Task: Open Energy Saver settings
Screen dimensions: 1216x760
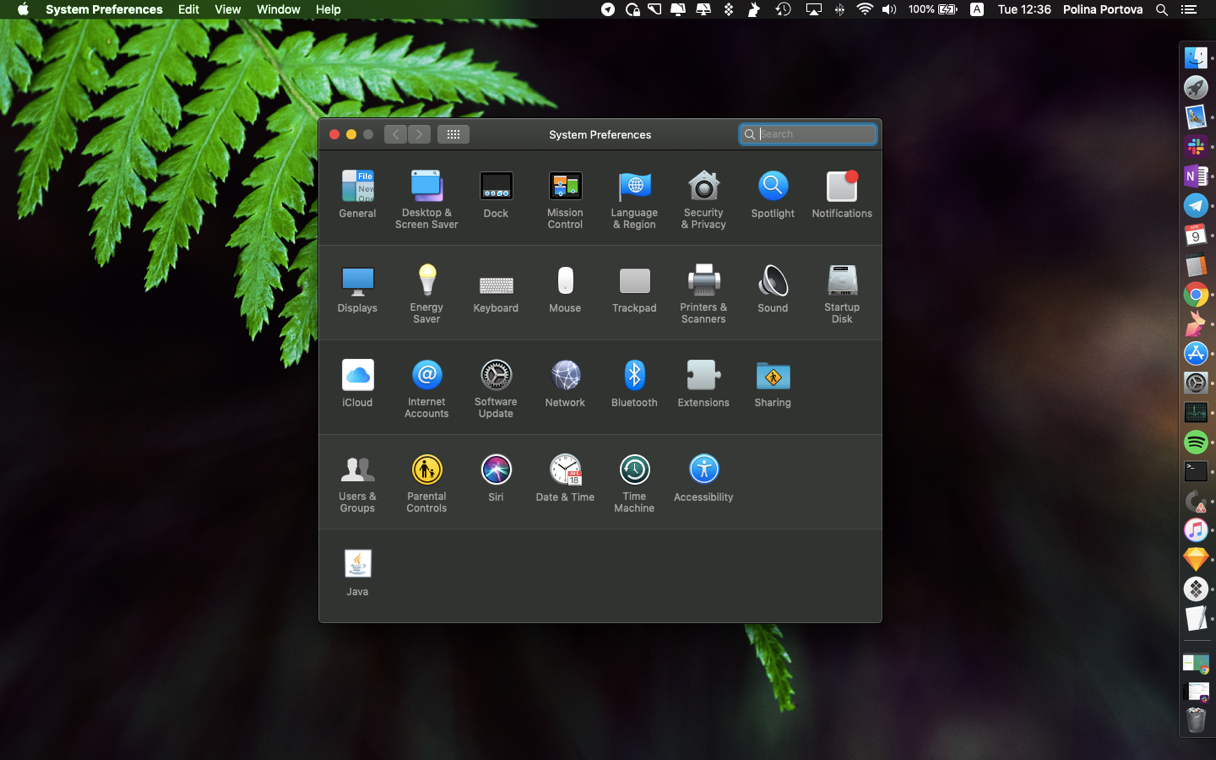Action: tap(426, 293)
